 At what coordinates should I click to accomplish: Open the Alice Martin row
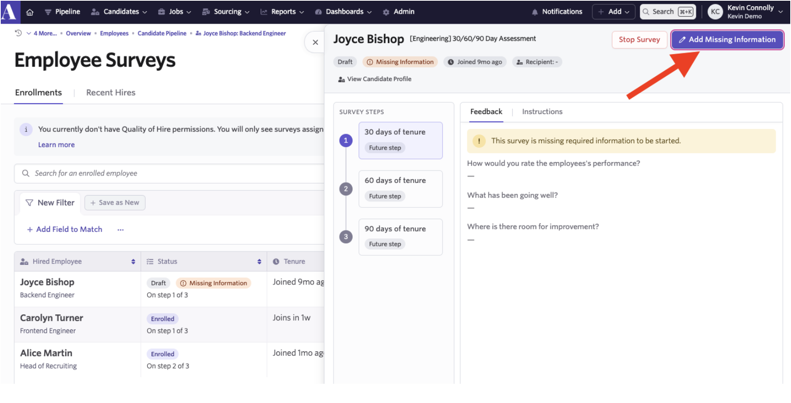tap(170, 360)
